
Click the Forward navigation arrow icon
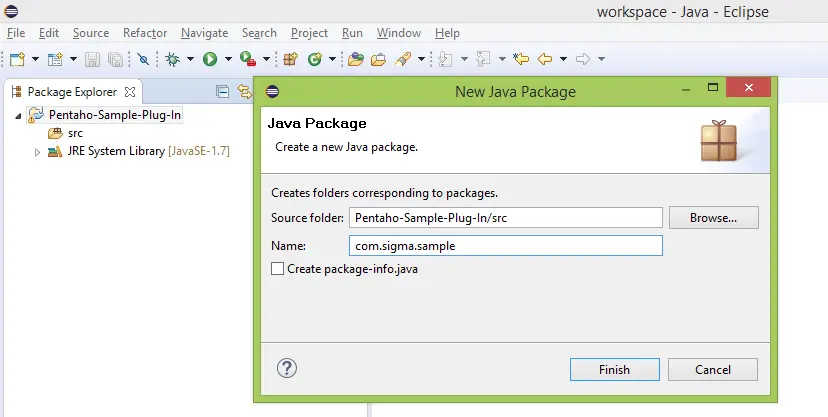583,59
